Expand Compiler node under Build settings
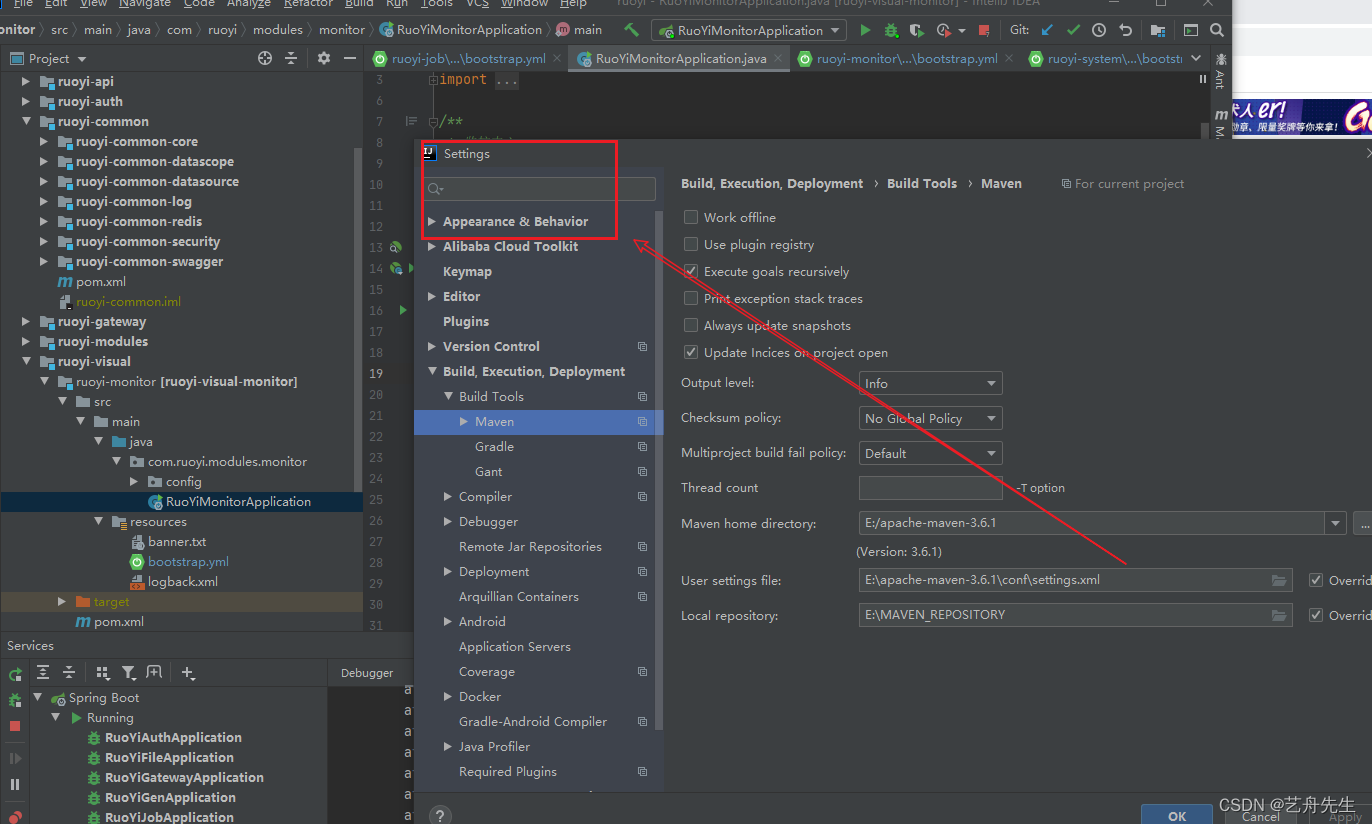 [x=448, y=496]
